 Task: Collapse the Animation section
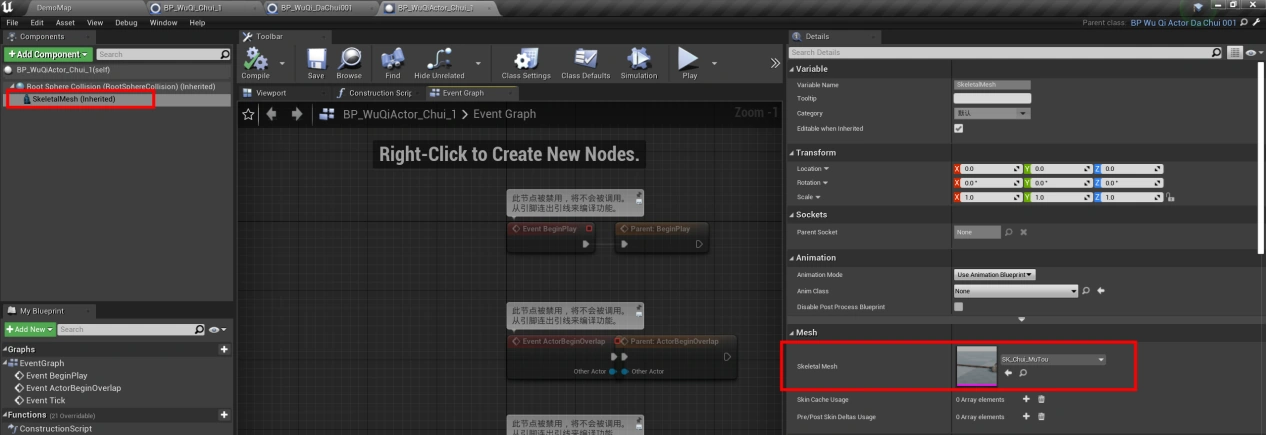791,258
